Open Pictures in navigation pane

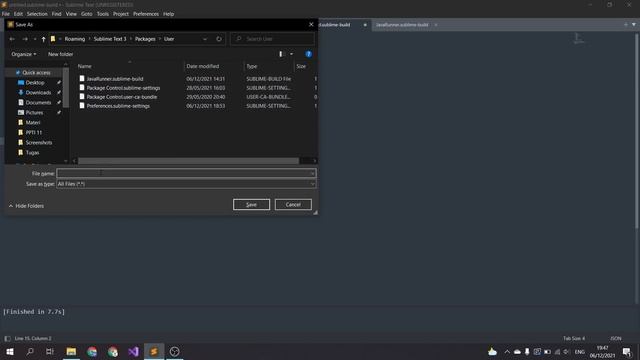[x=34, y=113]
